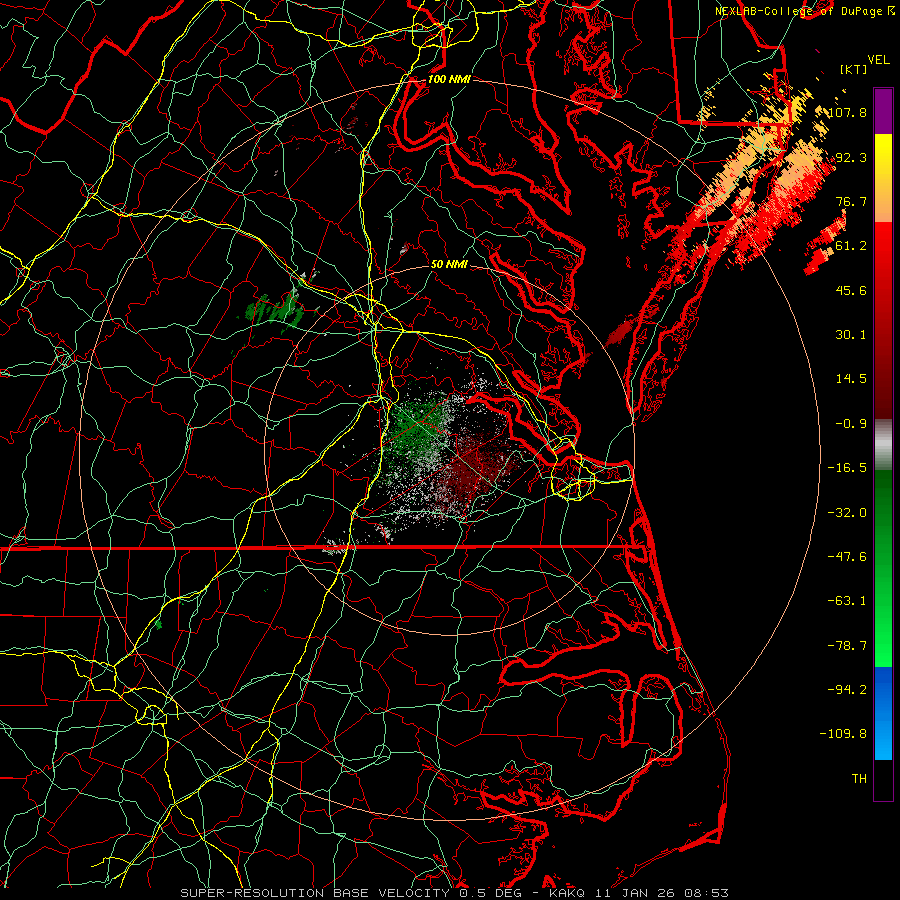The height and width of the screenshot is (900, 900).
Task: Select the -109.8 legend value
Action: tap(843, 734)
